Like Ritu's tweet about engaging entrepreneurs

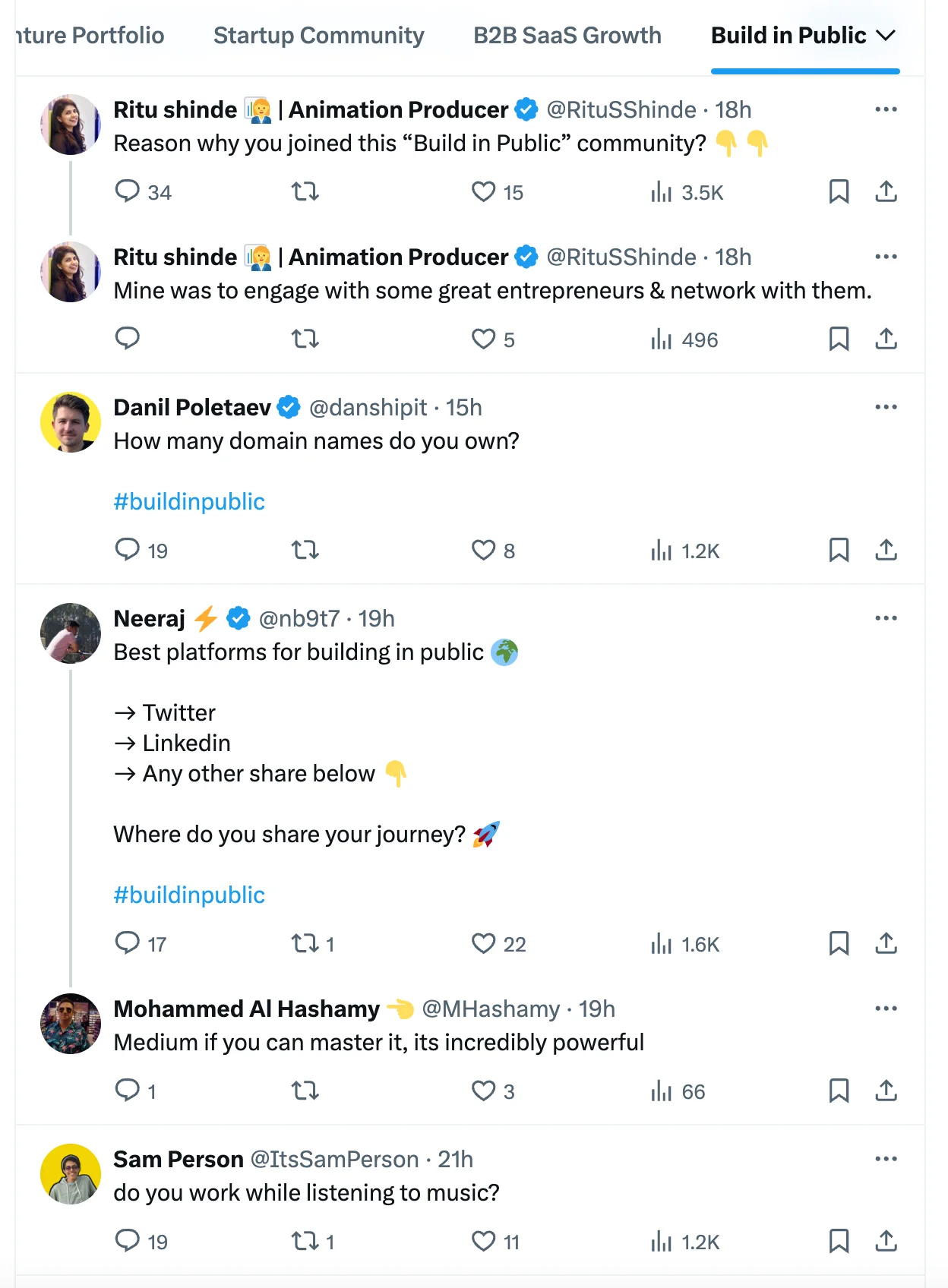point(484,339)
